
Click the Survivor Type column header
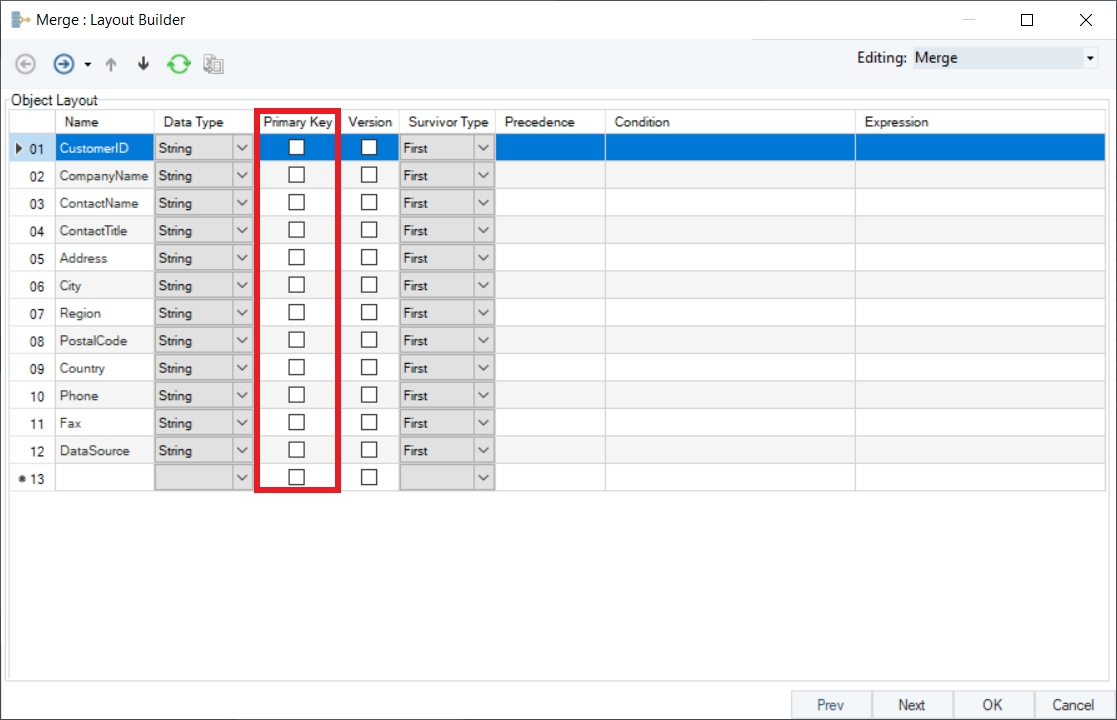[447, 122]
